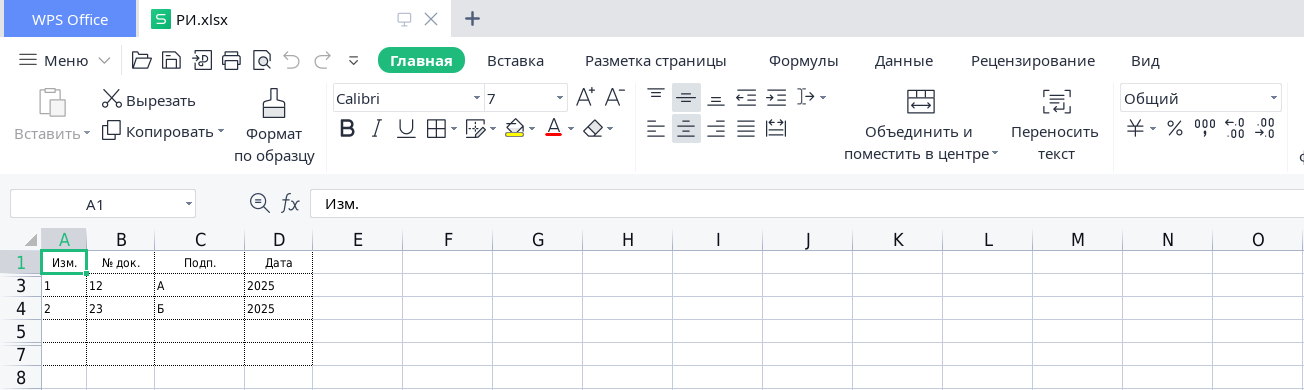Image resolution: width=1304 pixels, height=390 pixels.
Task: Apply cell borders with the borders icon
Action: [x=436, y=128]
